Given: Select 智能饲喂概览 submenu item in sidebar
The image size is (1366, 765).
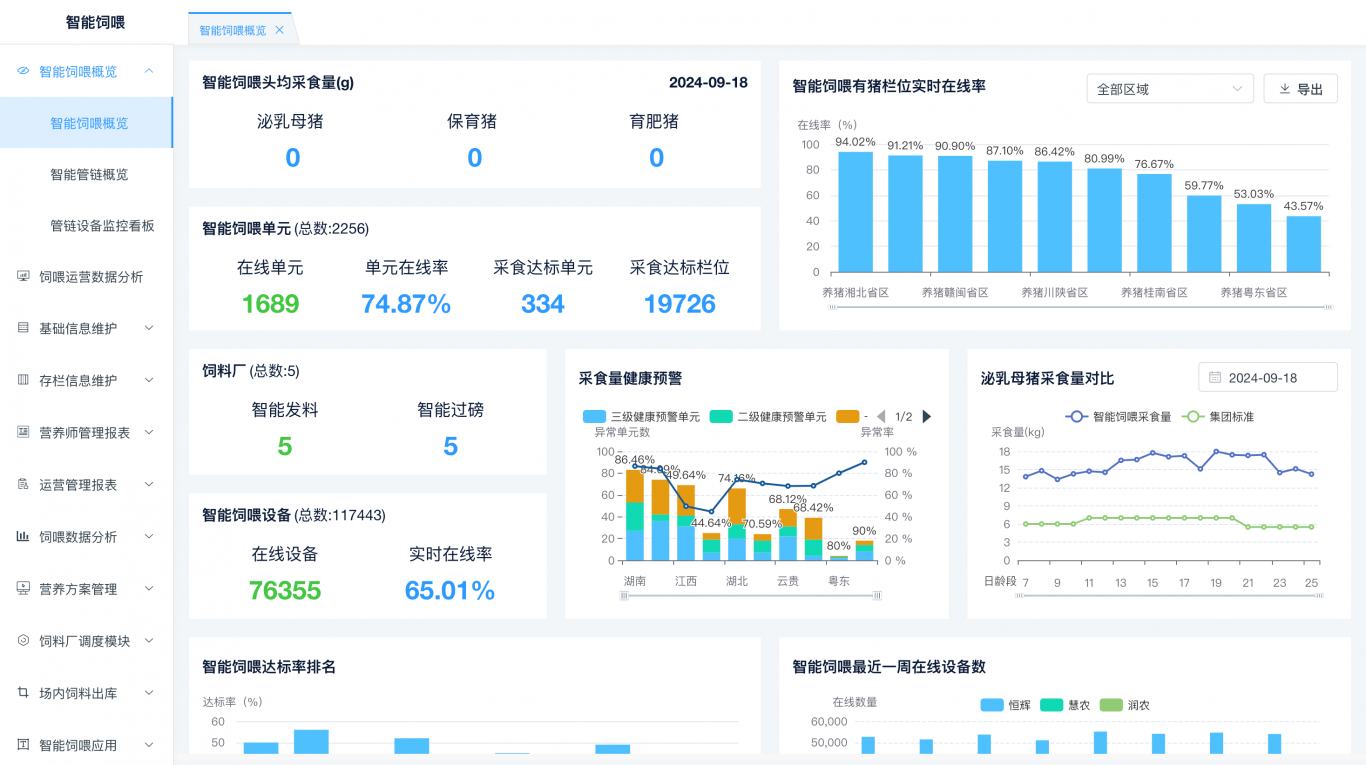Looking at the screenshot, I should (x=86, y=123).
